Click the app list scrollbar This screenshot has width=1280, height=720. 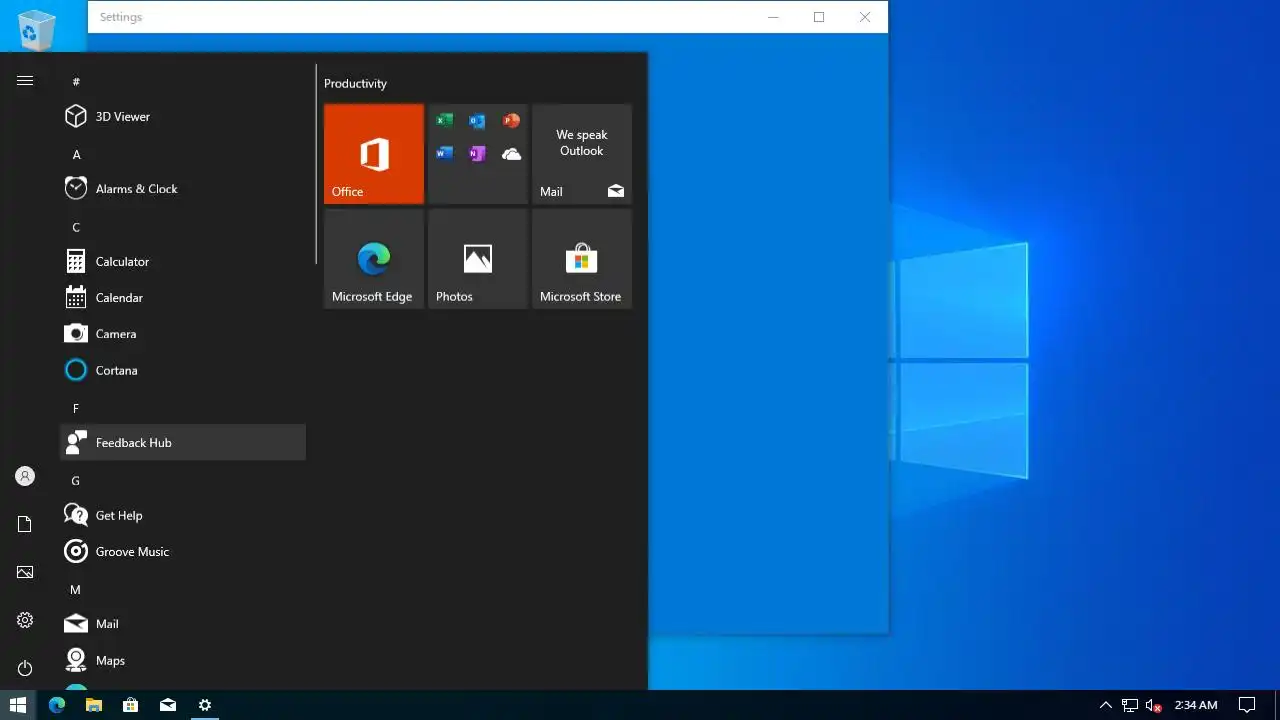pos(316,164)
